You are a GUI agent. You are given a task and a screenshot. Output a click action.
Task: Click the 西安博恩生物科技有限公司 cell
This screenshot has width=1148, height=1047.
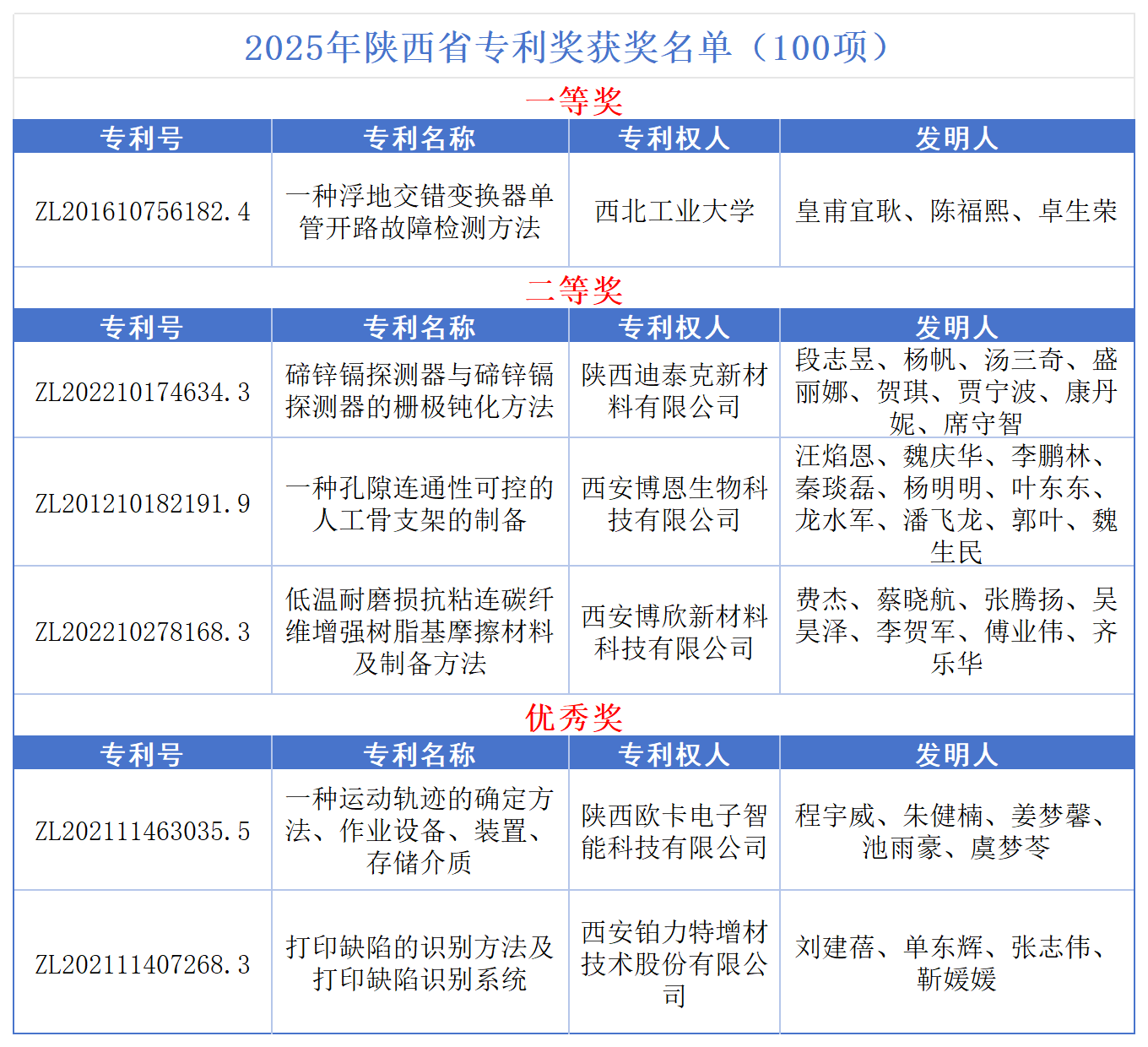pos(674,503)
